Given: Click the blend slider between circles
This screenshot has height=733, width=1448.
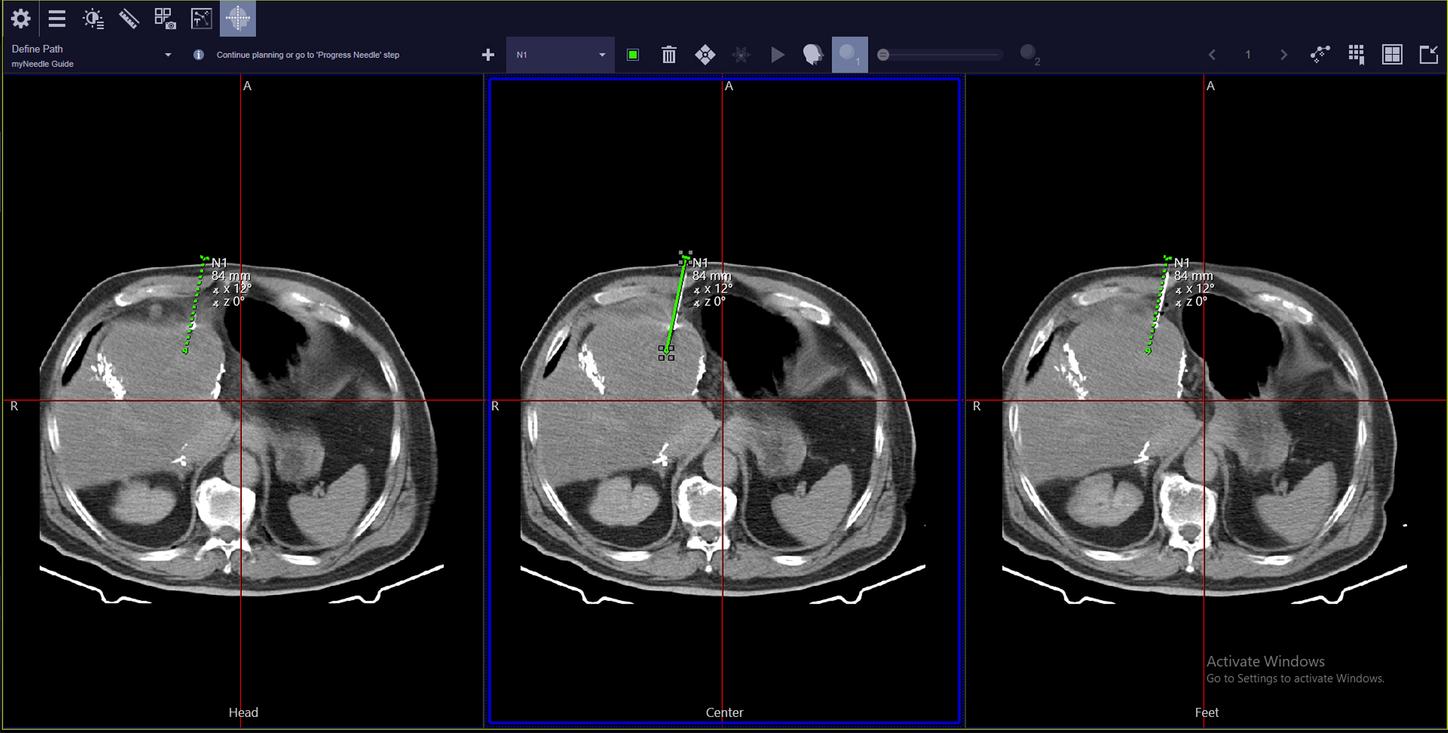Looking at the screenshot, I should (x=940, y=55).
